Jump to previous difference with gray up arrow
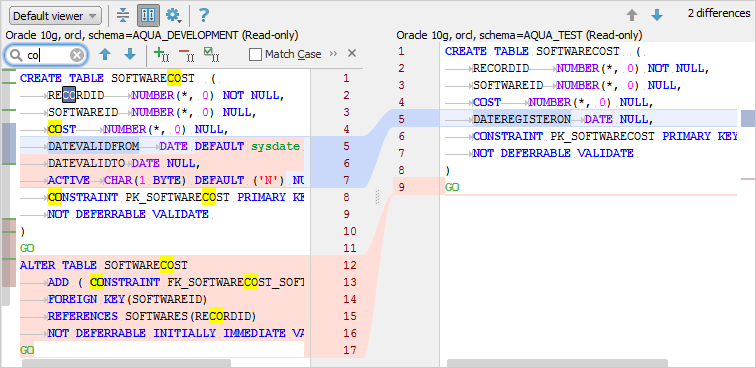Viewport: 756px width, 368px height. (x=632, y=15)
